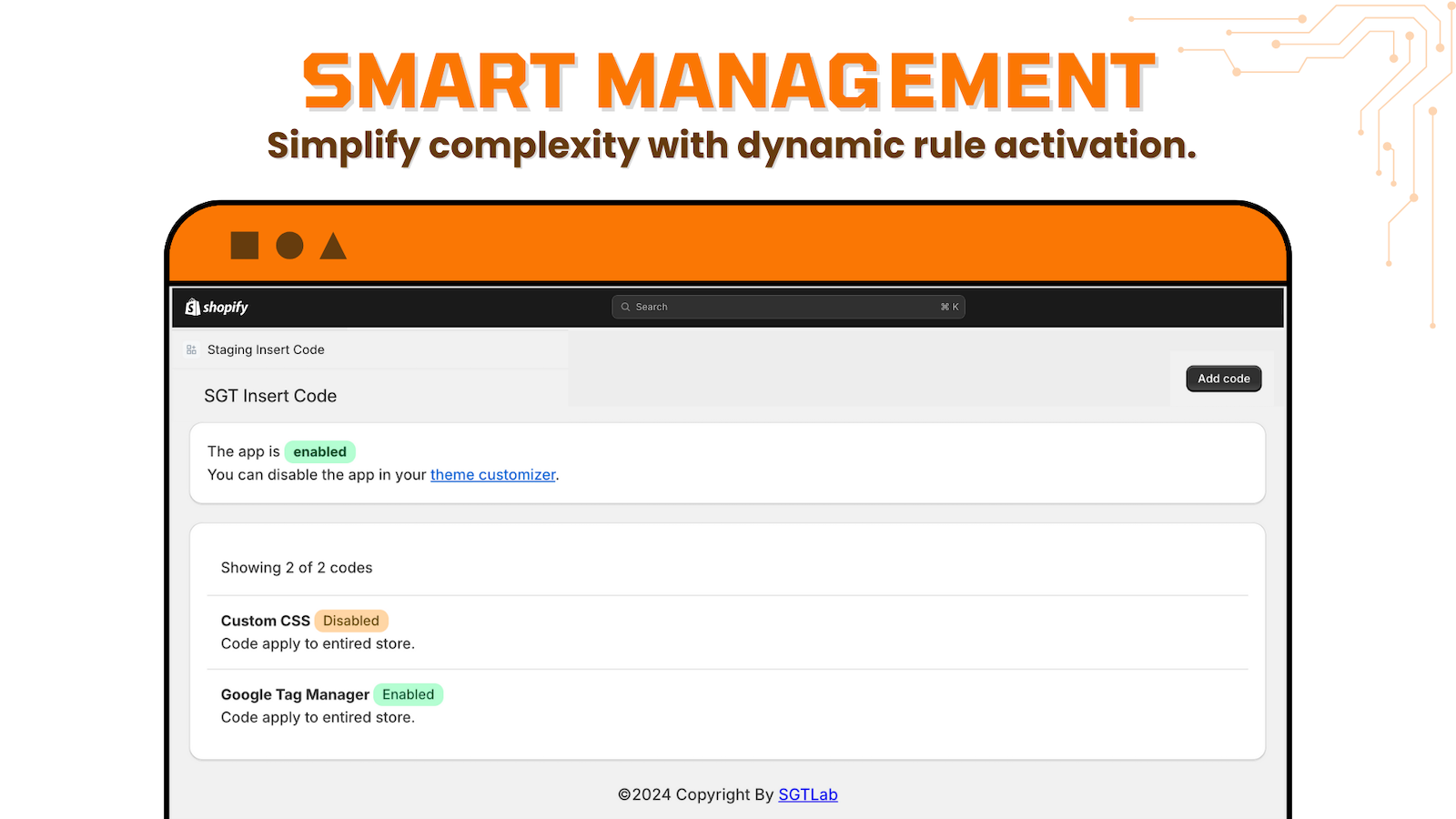Open the theme customizer link
Viewport: 1456px width, 819px height.
(x=492, y=475)
